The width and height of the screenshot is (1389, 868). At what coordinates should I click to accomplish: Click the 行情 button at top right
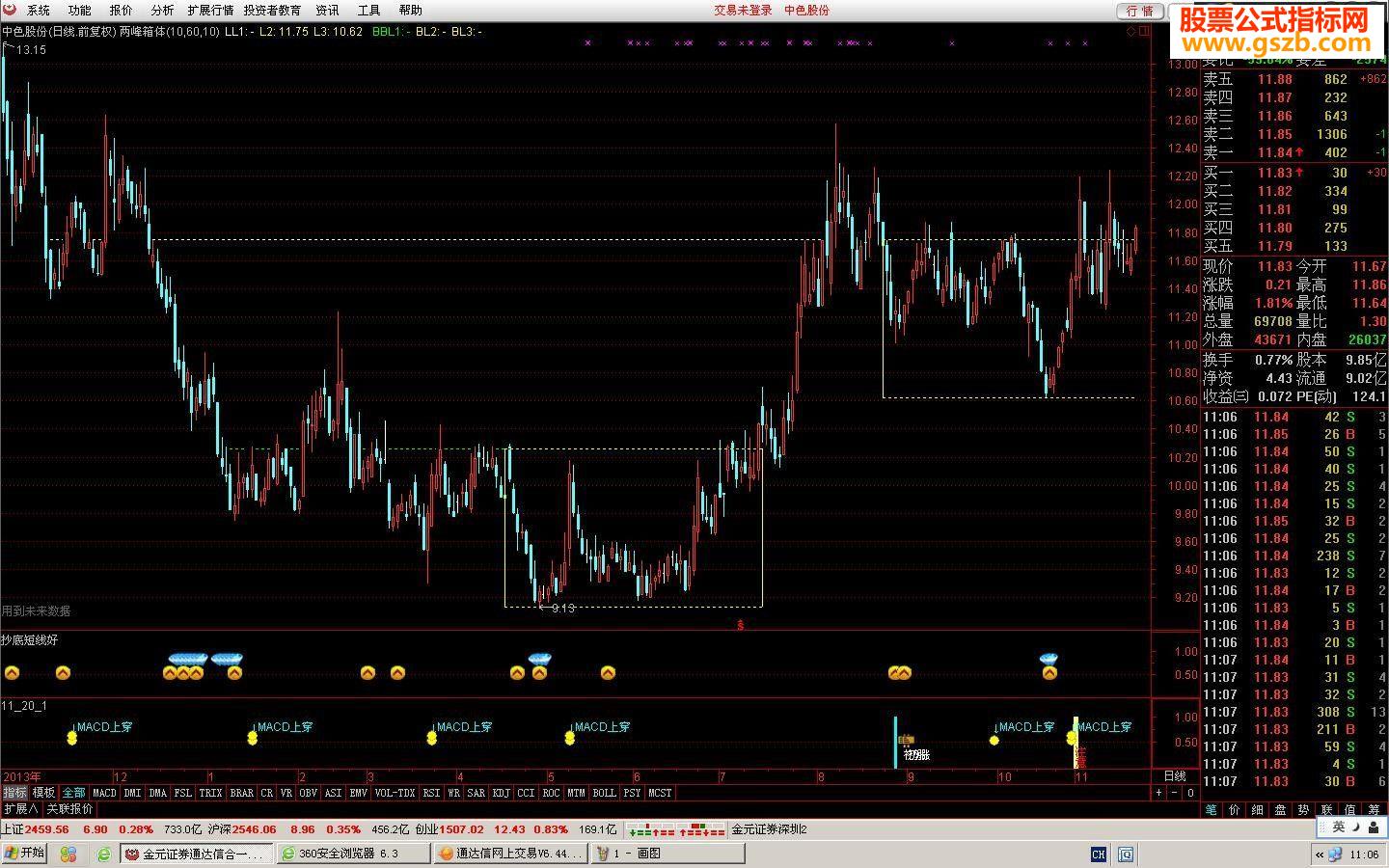point(1140,11)
